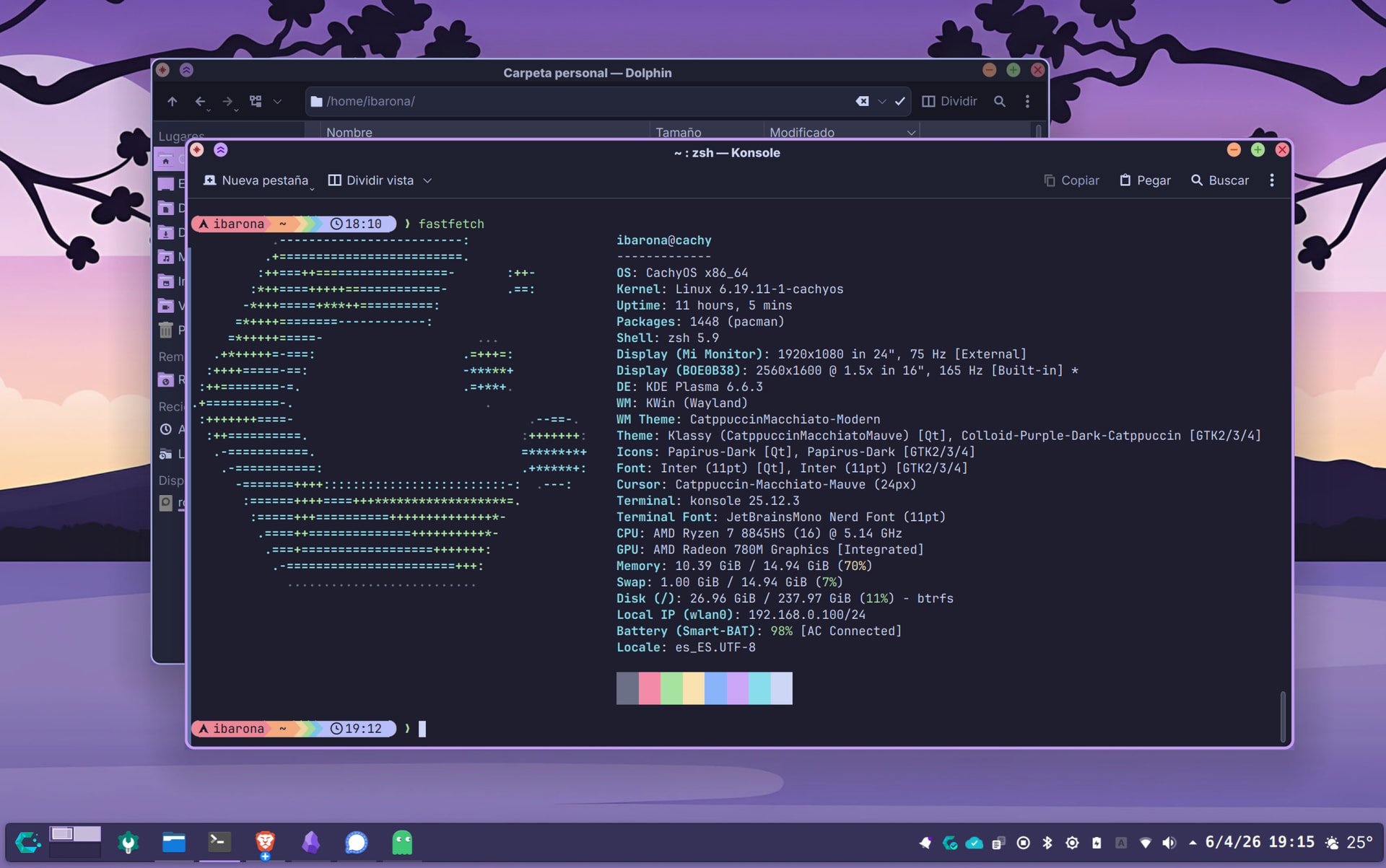Open the Dividir vista dropdown arrow

pos(427,180)
